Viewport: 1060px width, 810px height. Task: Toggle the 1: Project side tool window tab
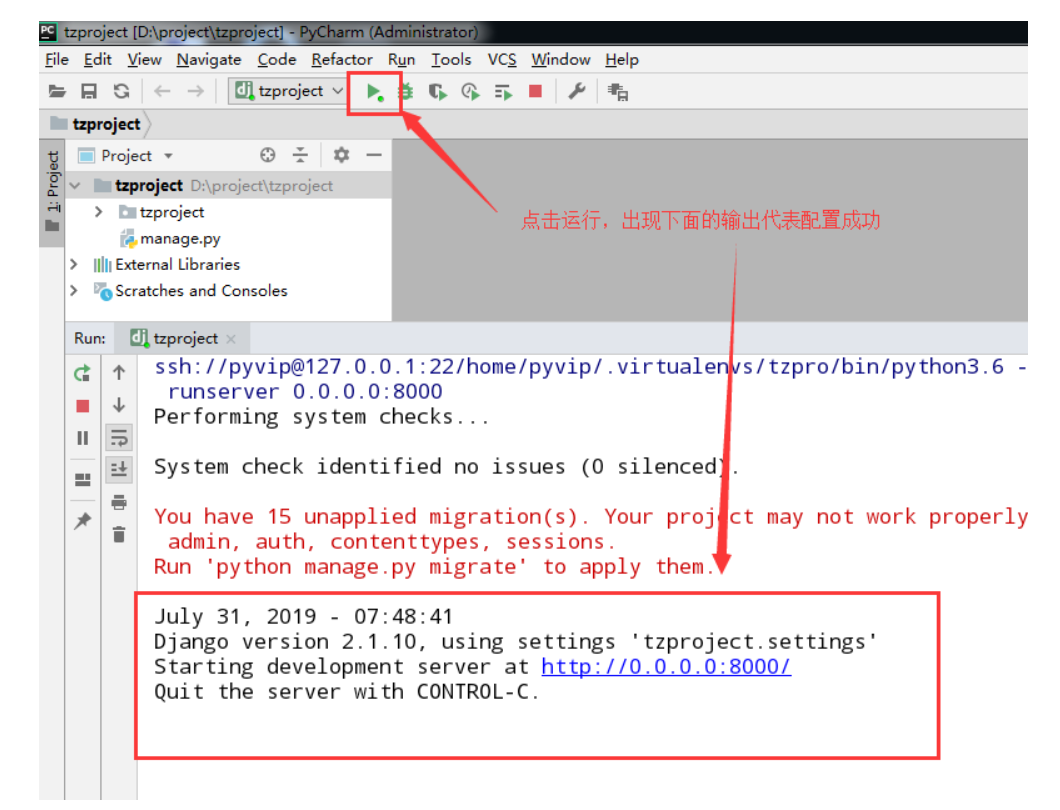point(53,191)
